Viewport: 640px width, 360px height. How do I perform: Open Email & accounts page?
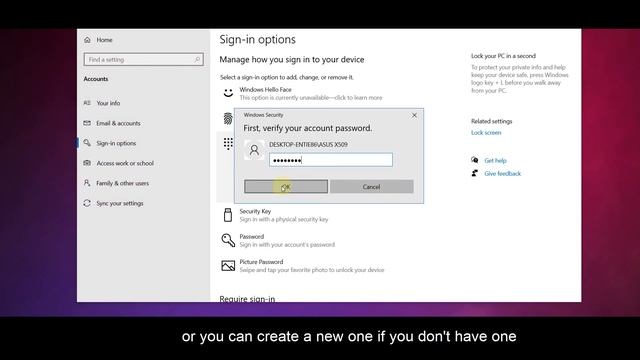coord(118,123)
